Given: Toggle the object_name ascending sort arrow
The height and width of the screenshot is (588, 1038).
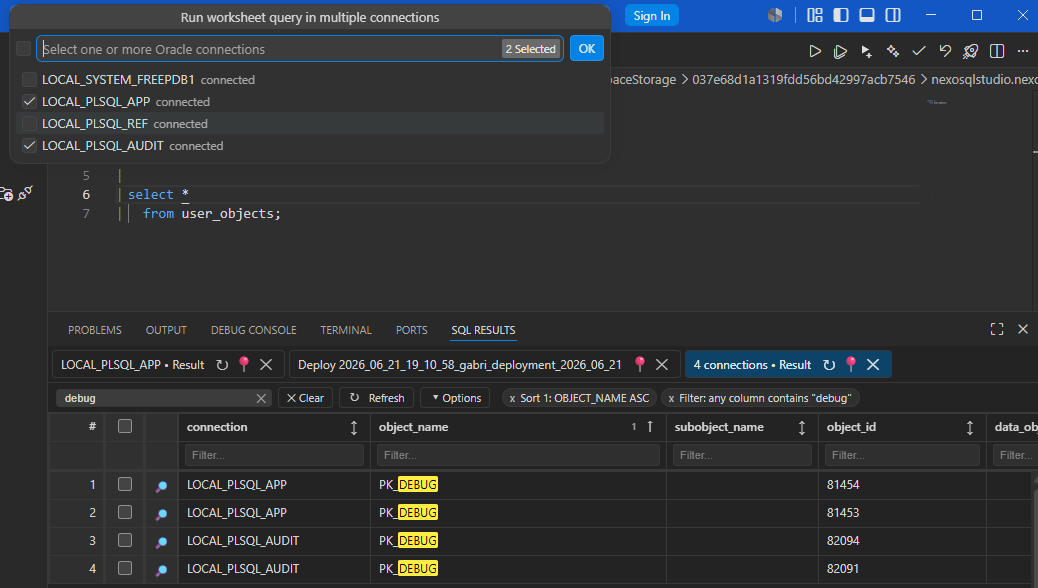Looking at the screenshot, I should tap(650, 426).
